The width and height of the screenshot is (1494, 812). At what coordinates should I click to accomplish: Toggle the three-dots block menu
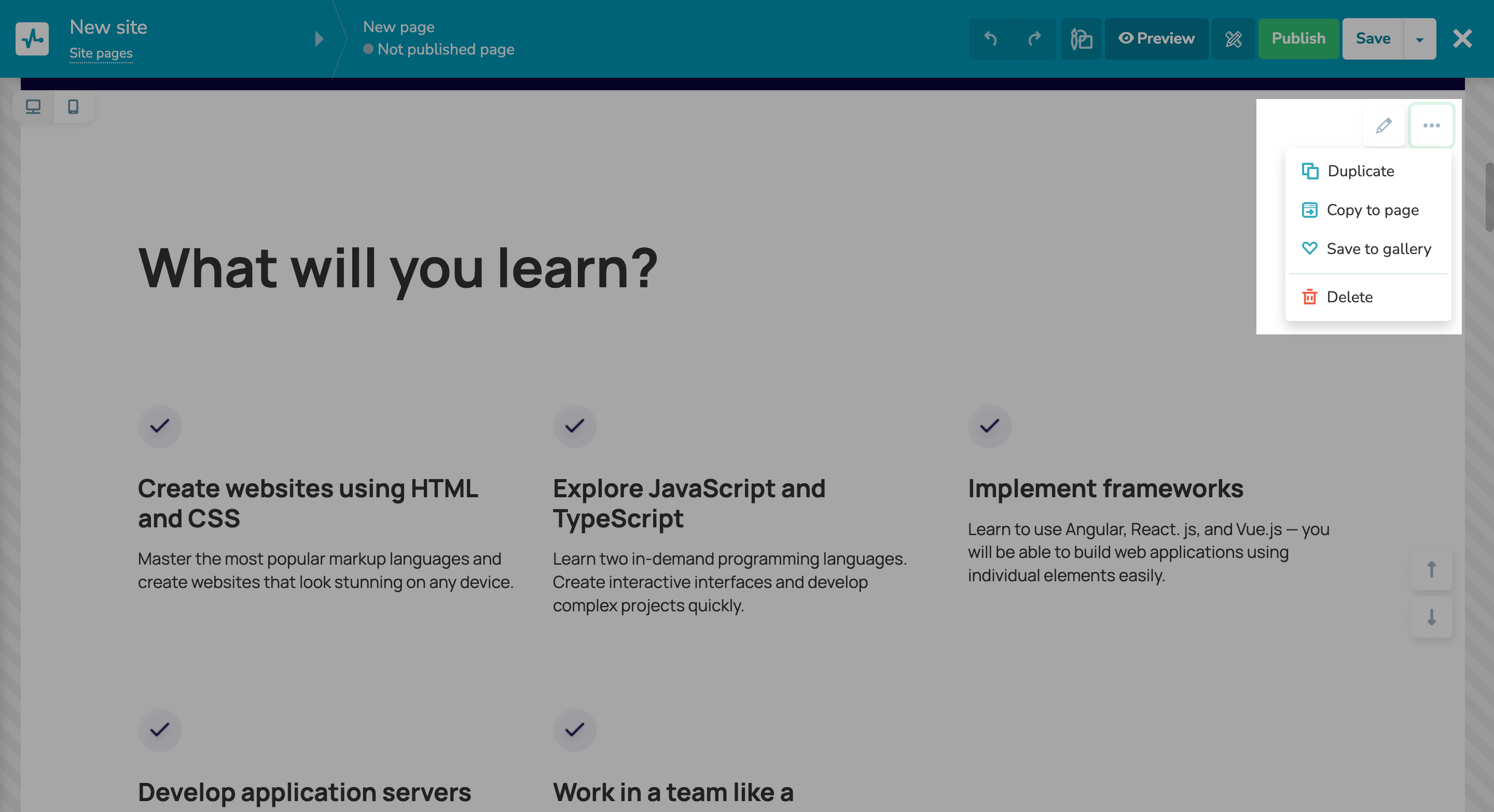tap(1431, 125)
